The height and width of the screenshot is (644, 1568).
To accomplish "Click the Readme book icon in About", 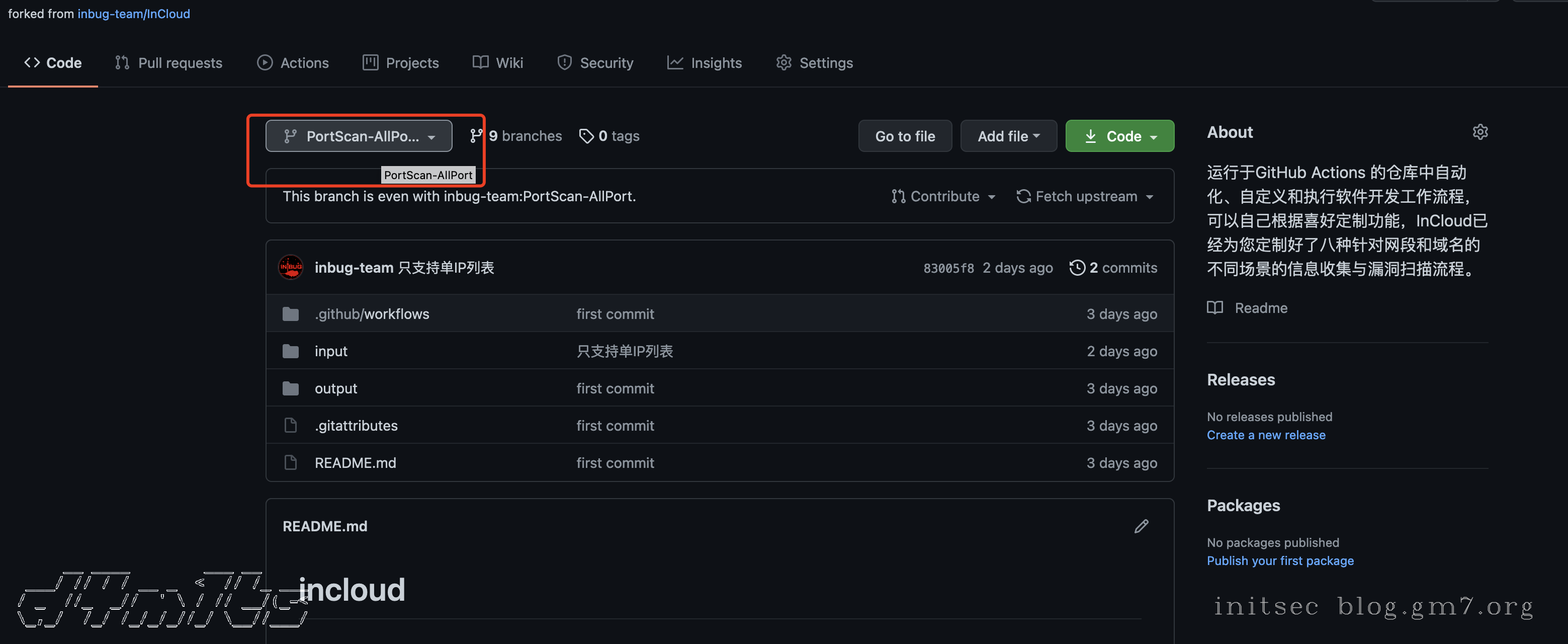I will [x=1215, y=308].
